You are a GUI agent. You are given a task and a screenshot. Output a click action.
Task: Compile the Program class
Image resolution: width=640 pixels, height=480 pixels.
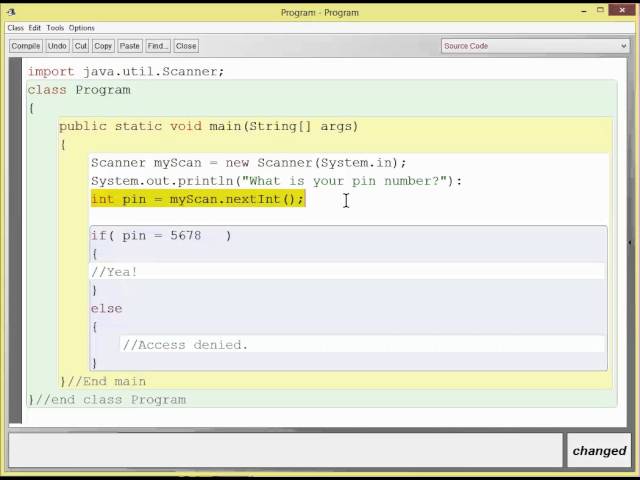pyautogui.click(x=26, y=46)
